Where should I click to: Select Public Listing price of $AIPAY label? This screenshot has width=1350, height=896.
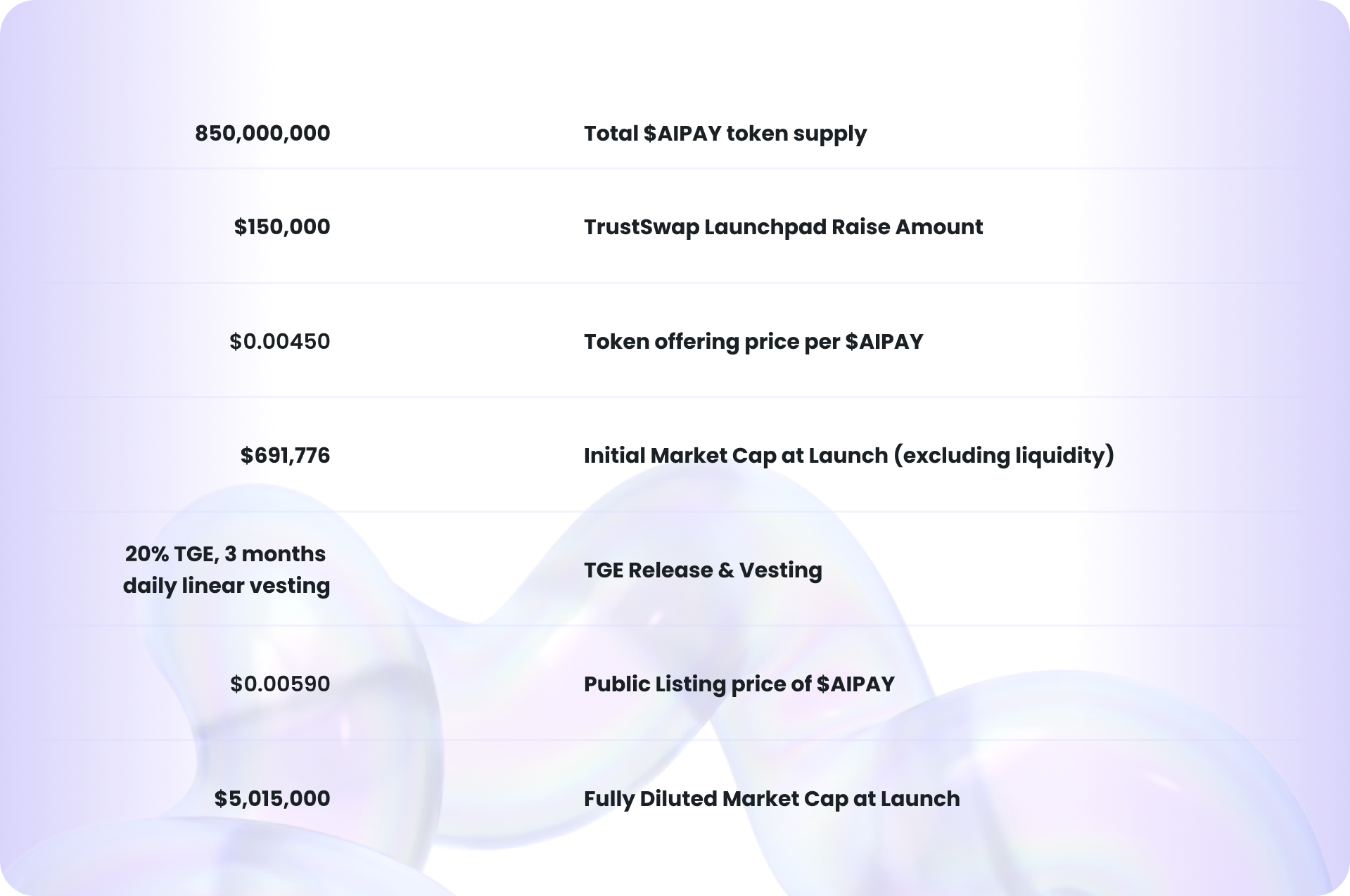click(x=739, y=684)
